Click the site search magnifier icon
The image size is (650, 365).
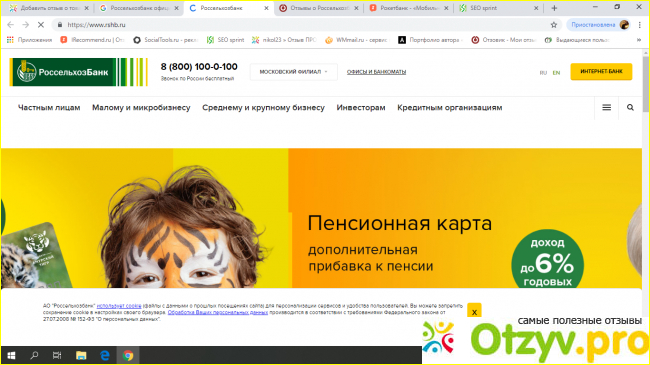coord(630,107)
